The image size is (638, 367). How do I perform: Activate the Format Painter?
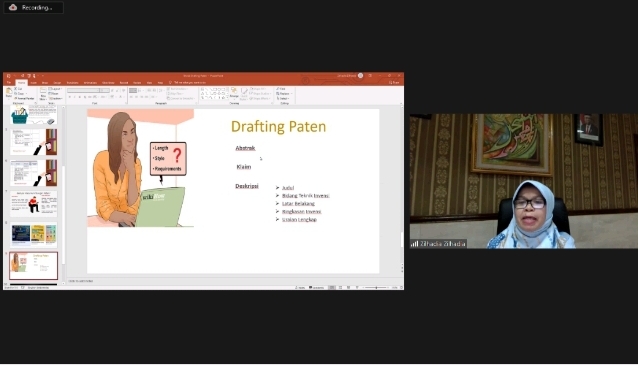24,98
